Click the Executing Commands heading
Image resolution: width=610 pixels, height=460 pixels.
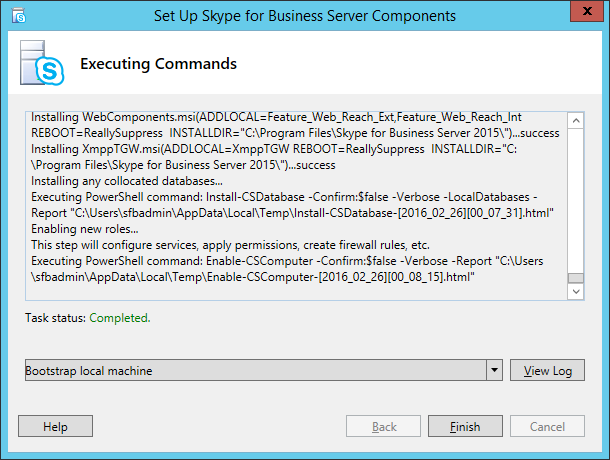[x=158, y=64]
